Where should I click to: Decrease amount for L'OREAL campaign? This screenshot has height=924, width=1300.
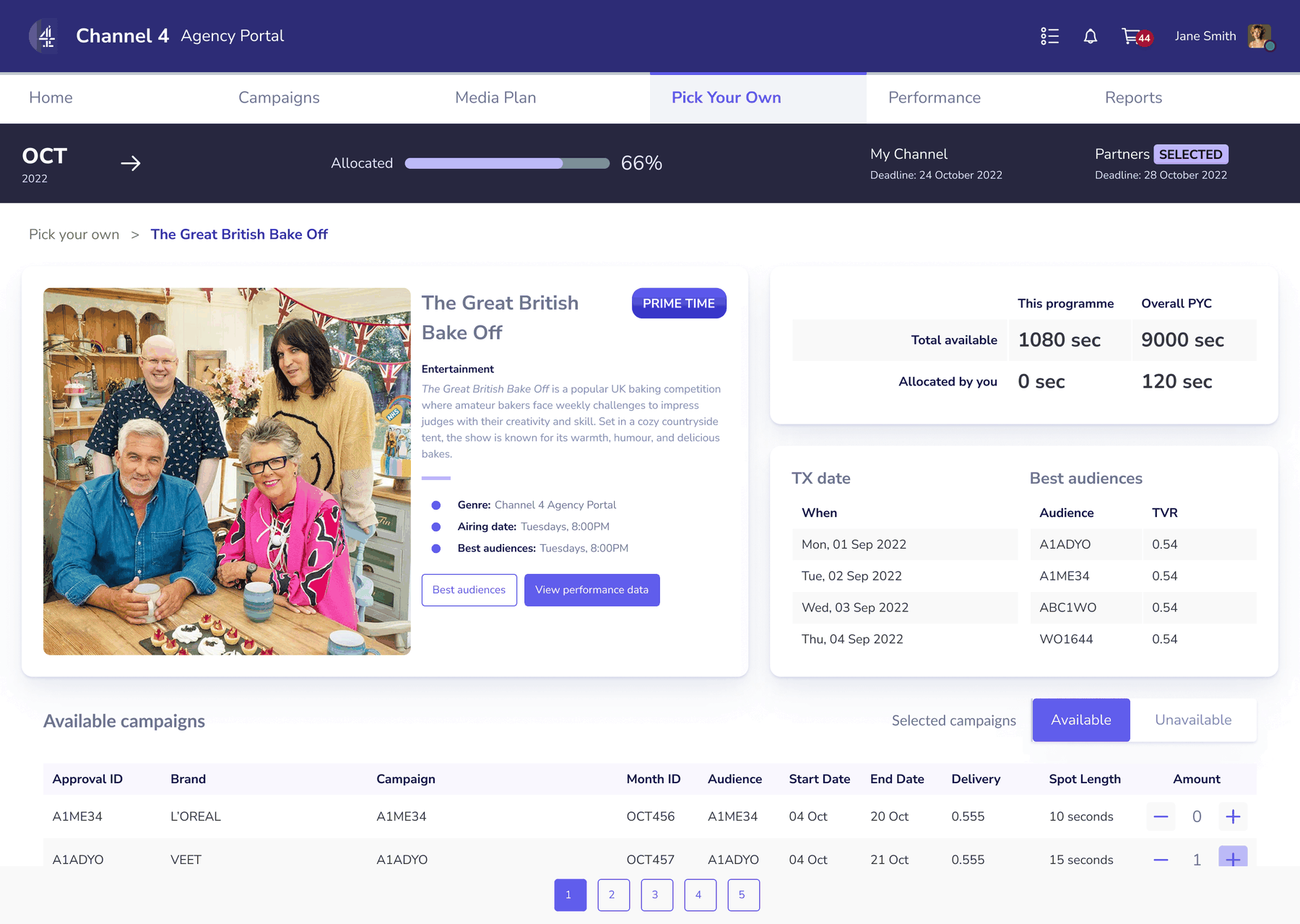(1161, 816)
